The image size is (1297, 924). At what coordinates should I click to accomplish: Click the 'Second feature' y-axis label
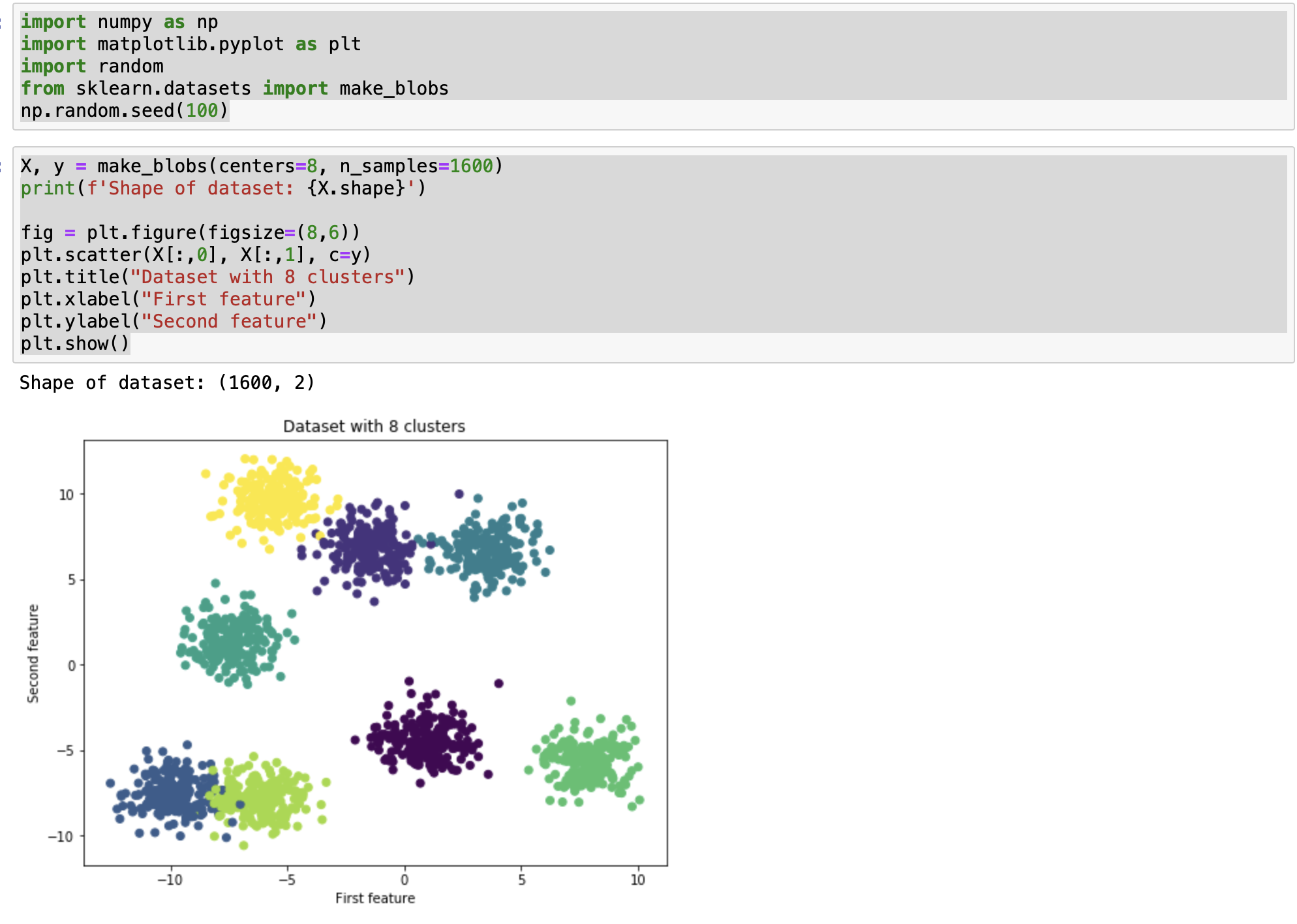(x=33, y=654)
